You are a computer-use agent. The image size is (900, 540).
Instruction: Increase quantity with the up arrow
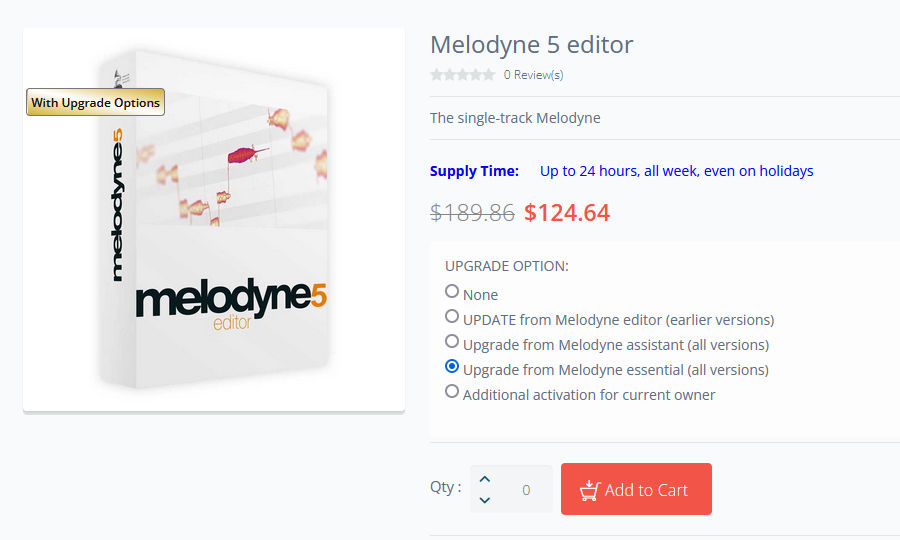pyautogui.click(x=485, y=479)
